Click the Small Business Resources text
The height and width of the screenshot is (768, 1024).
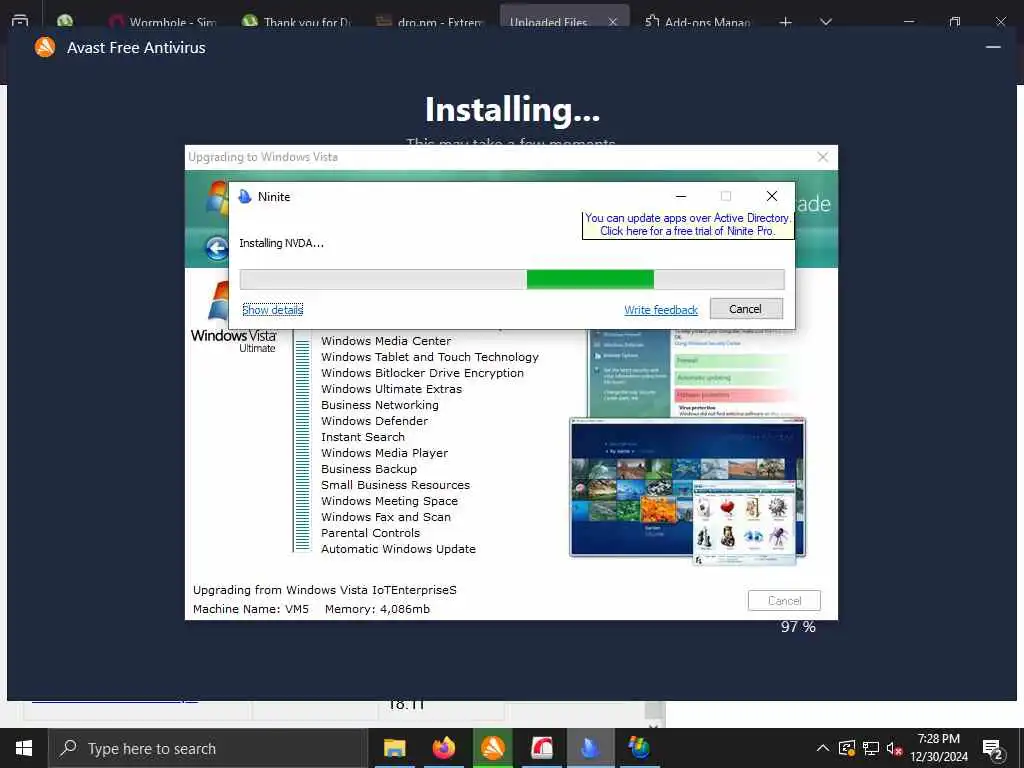coord(396,485)
